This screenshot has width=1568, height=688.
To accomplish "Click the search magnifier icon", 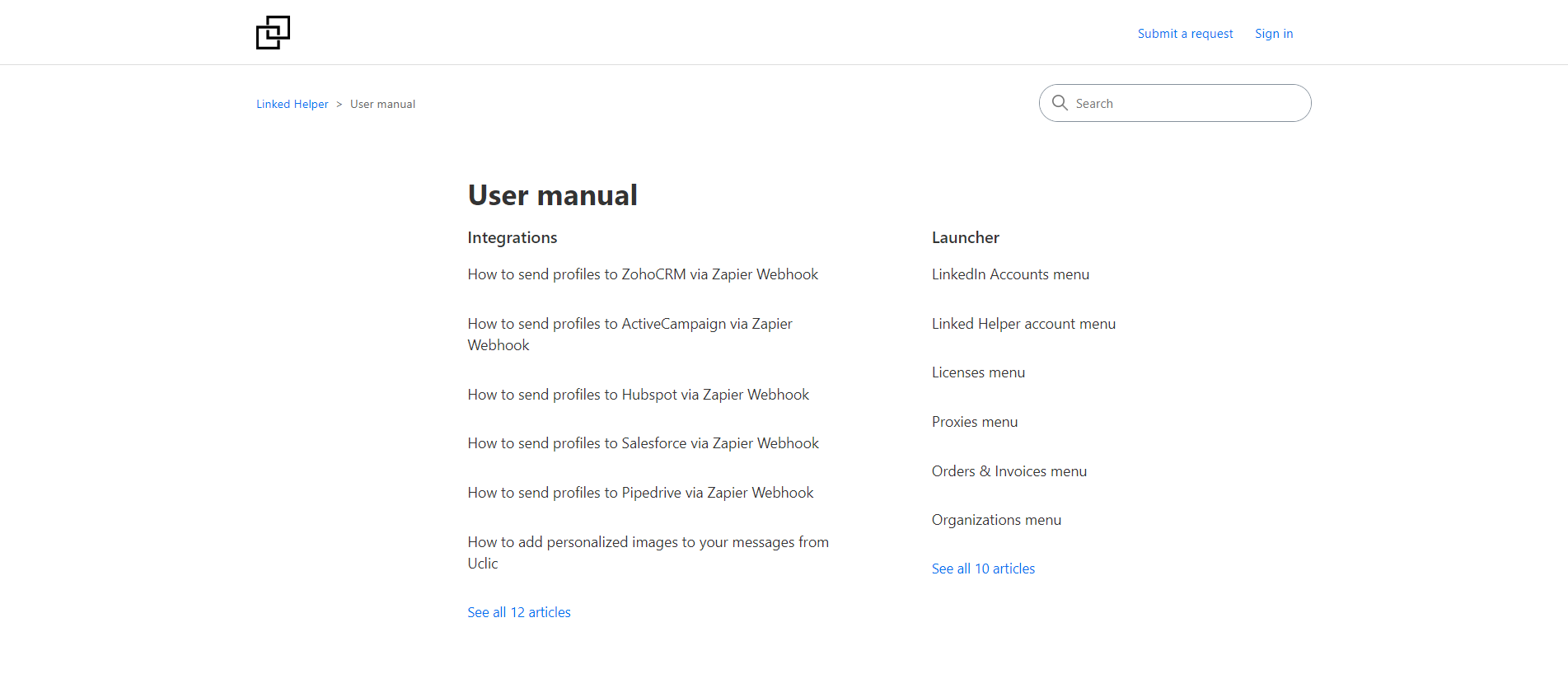I will [1060, 103].
